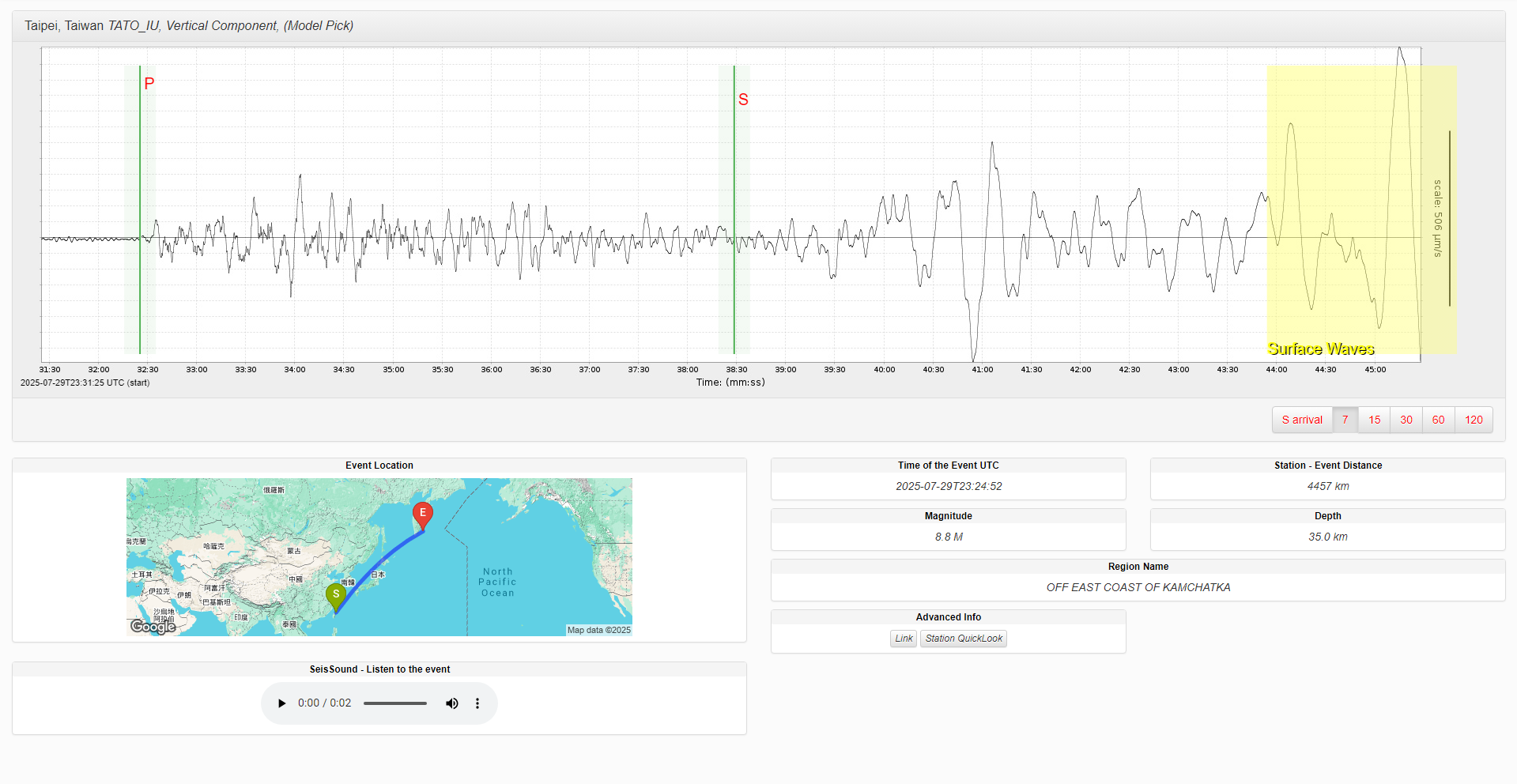Select the 15 minute window button

(x=1375, y=420)
